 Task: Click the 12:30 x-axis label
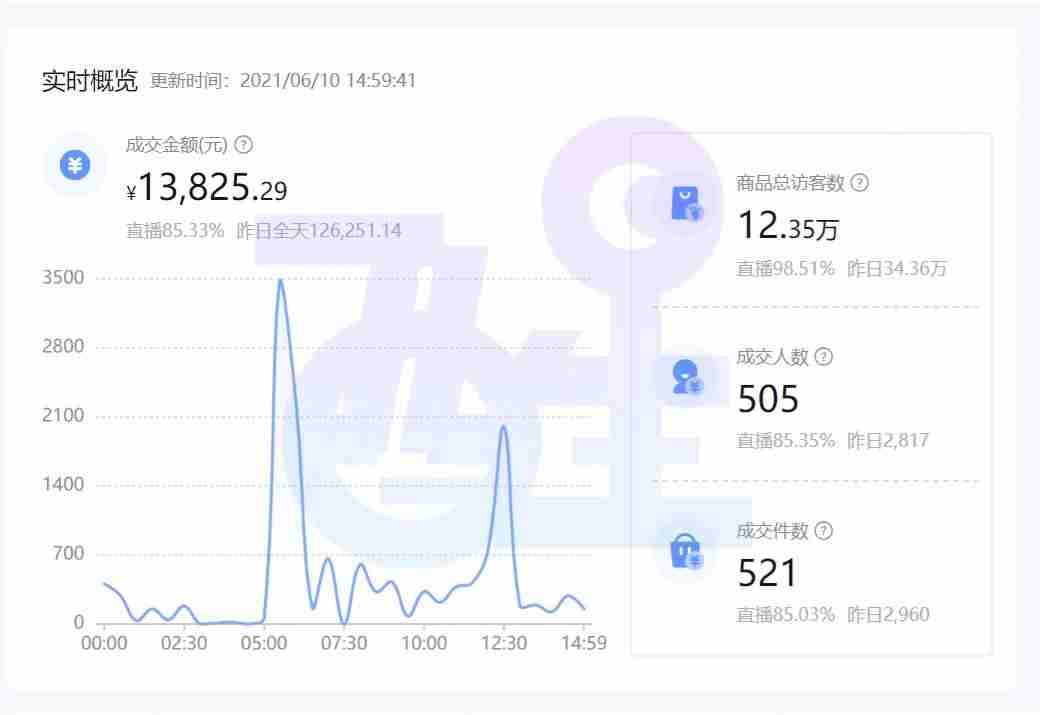[504, 643]
